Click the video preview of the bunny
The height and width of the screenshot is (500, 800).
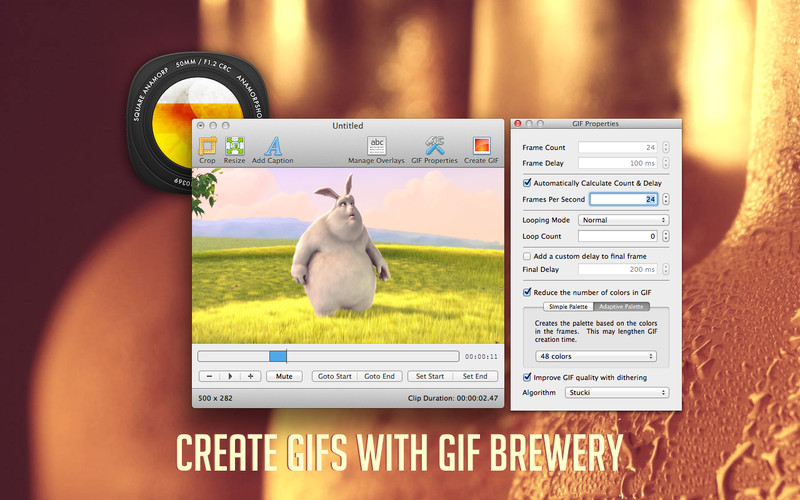348,256
